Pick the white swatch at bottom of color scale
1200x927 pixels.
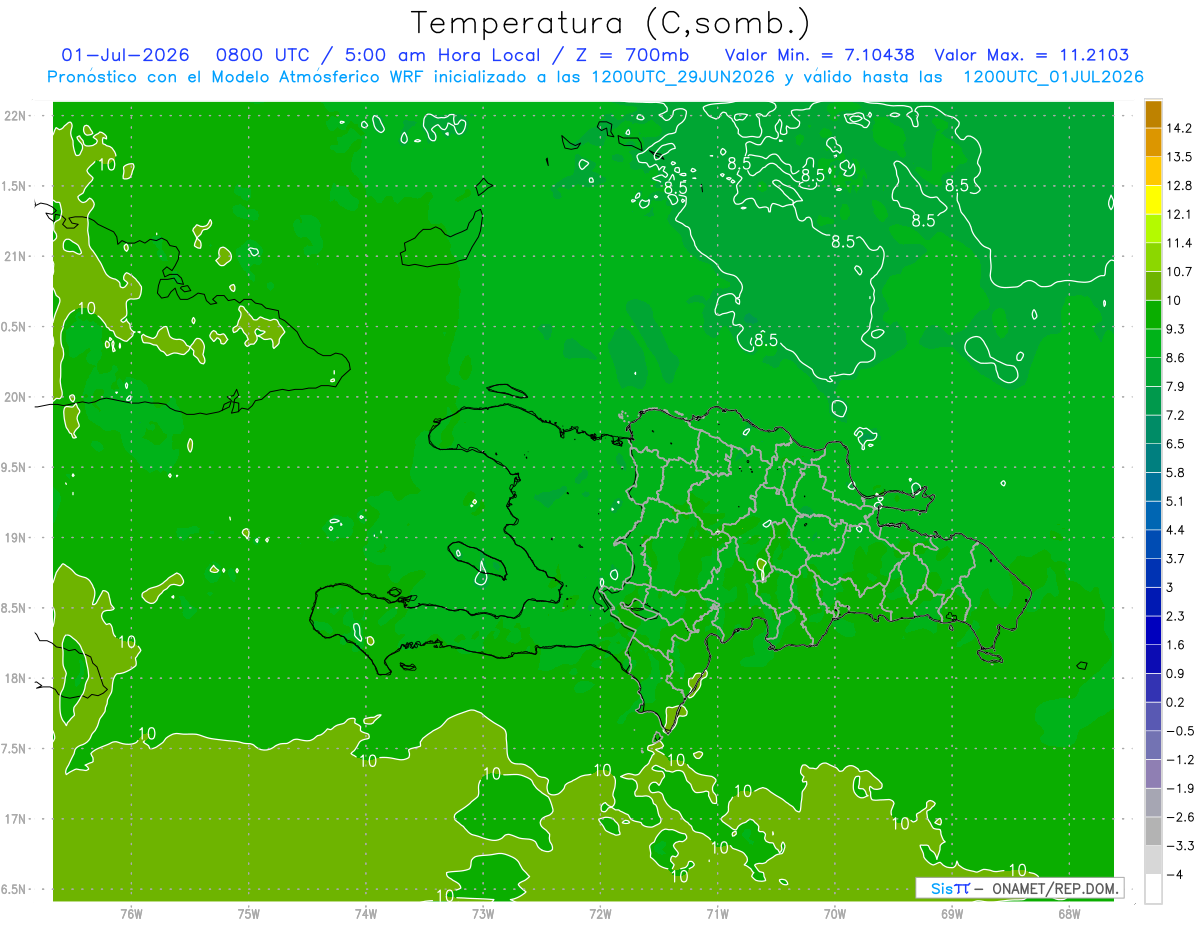pos(1153,888)
